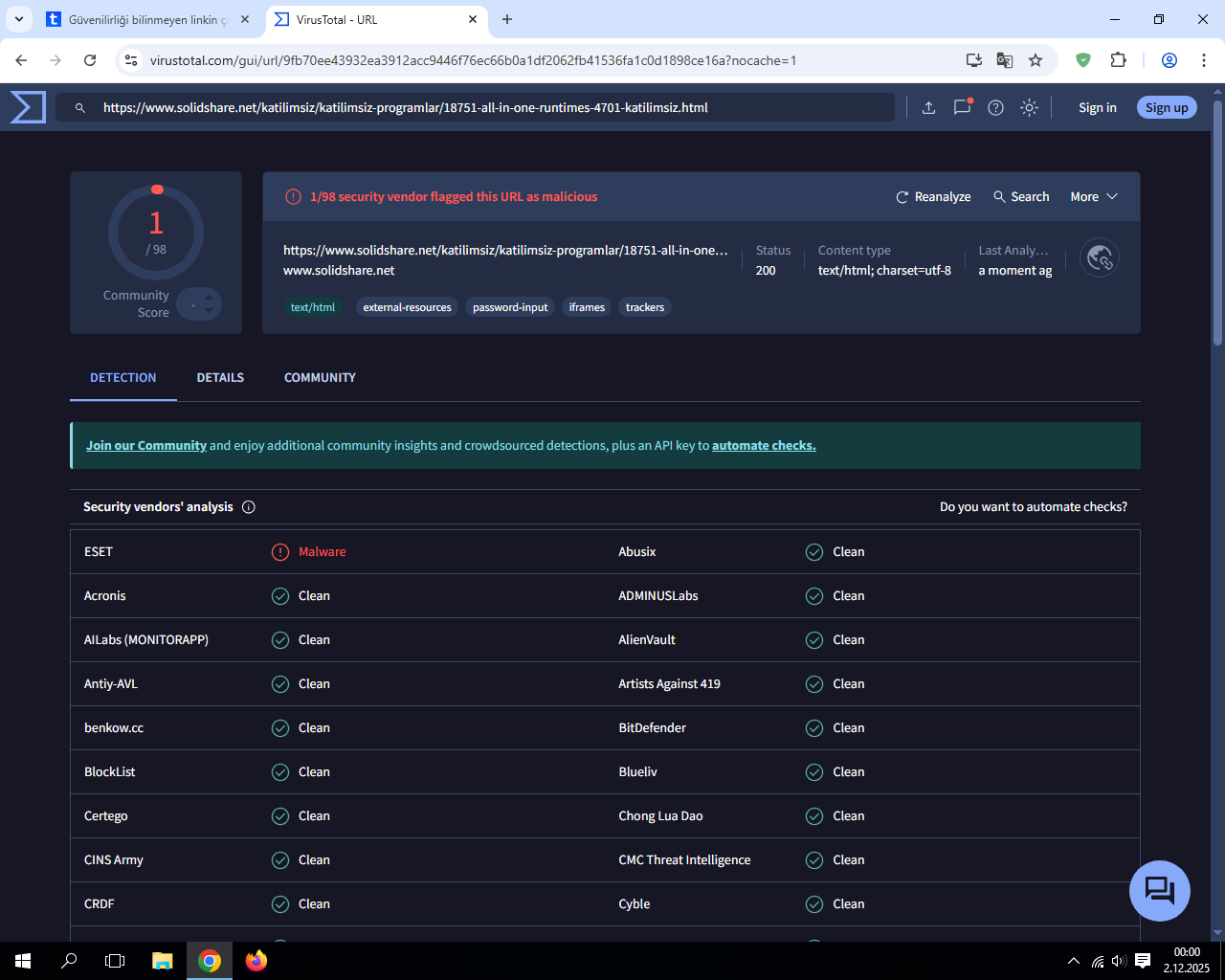Click the search magnifier in the URL search bar
Viewport: 1225px width, 980px height.
click(80, 108)
